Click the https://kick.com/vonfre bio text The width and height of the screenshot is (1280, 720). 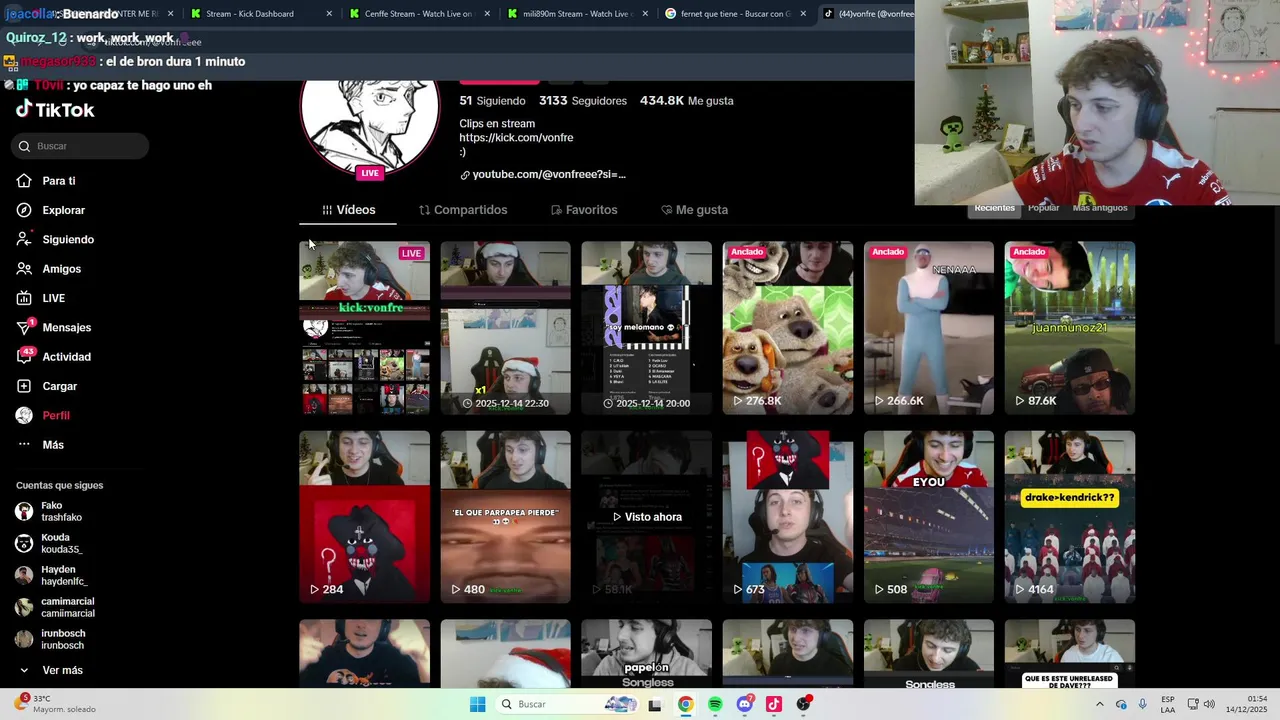tap(516, 138)
